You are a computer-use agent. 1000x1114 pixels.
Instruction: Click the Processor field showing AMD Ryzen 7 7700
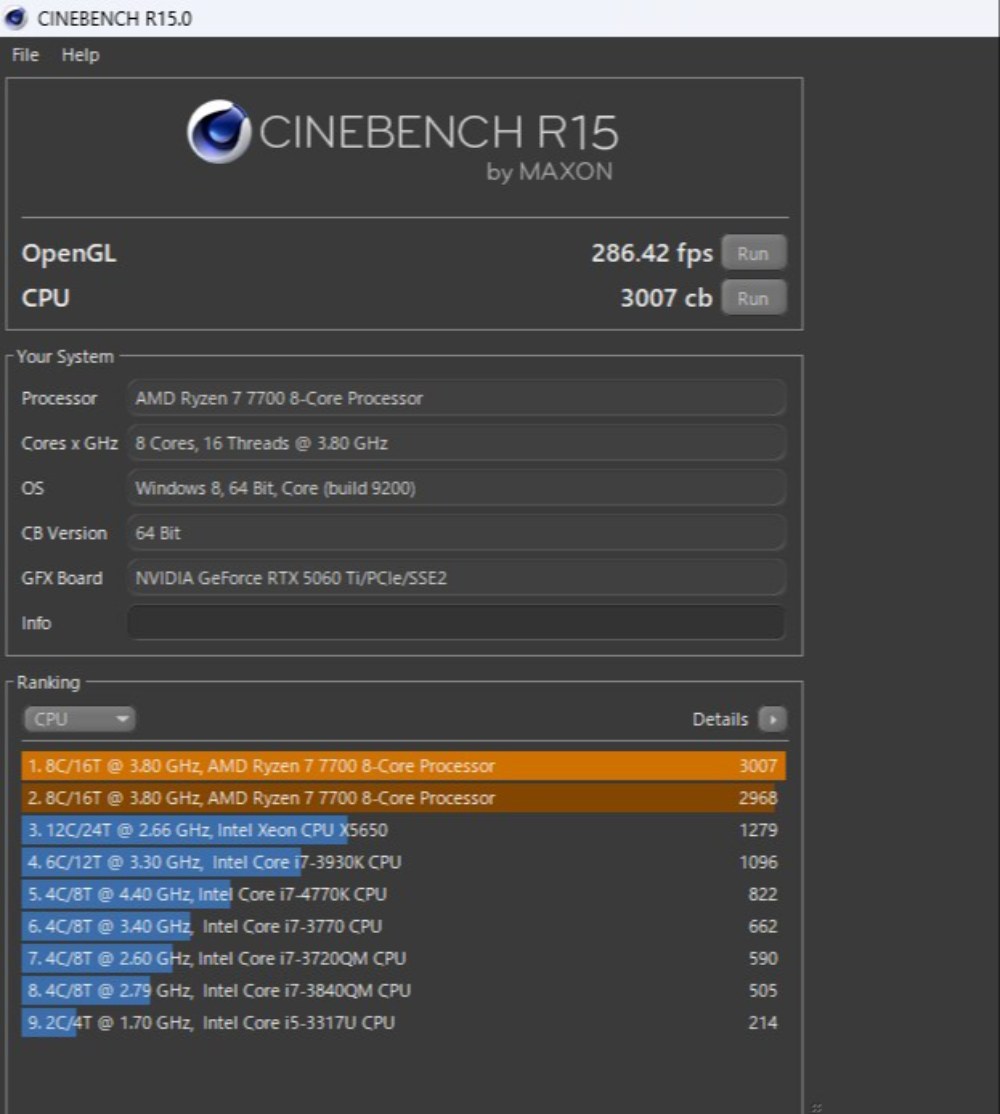457,398
